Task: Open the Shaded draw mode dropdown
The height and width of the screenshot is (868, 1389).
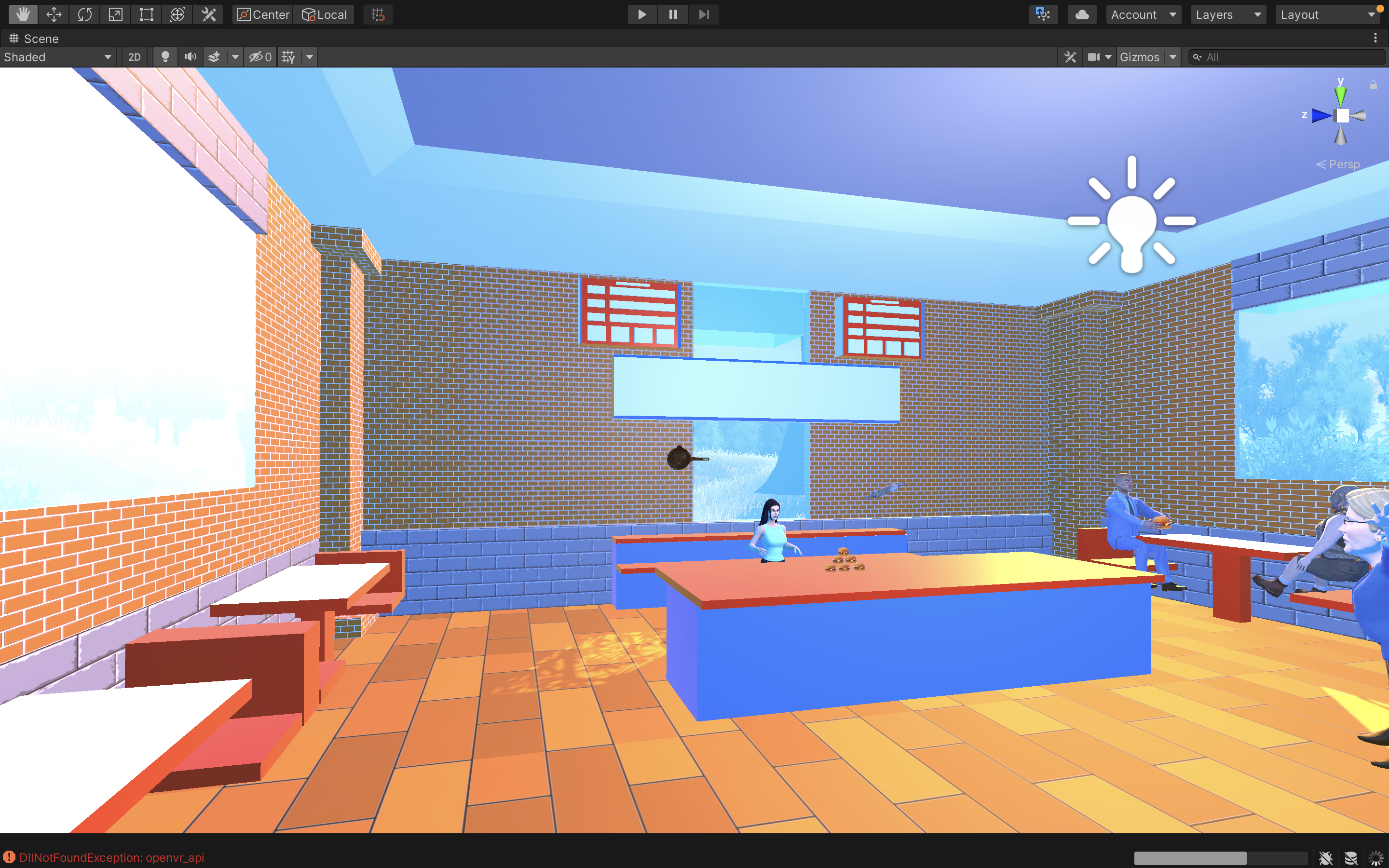Action: pyautogui.click(x=57, y=57)
